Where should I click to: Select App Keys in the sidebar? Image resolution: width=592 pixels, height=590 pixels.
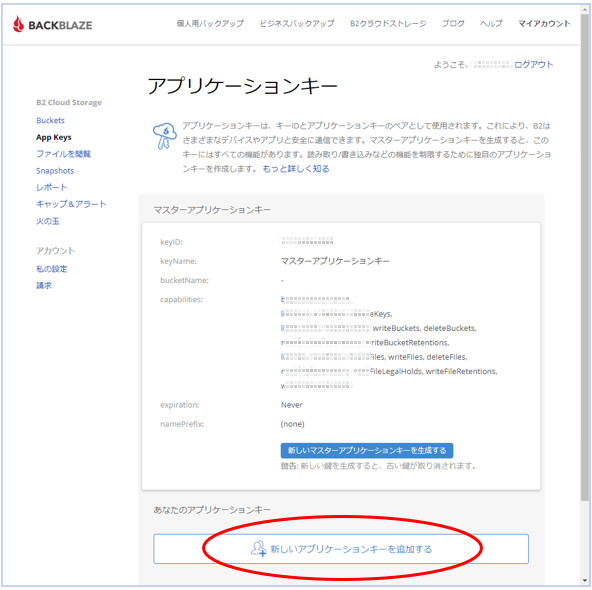(54, 137)
